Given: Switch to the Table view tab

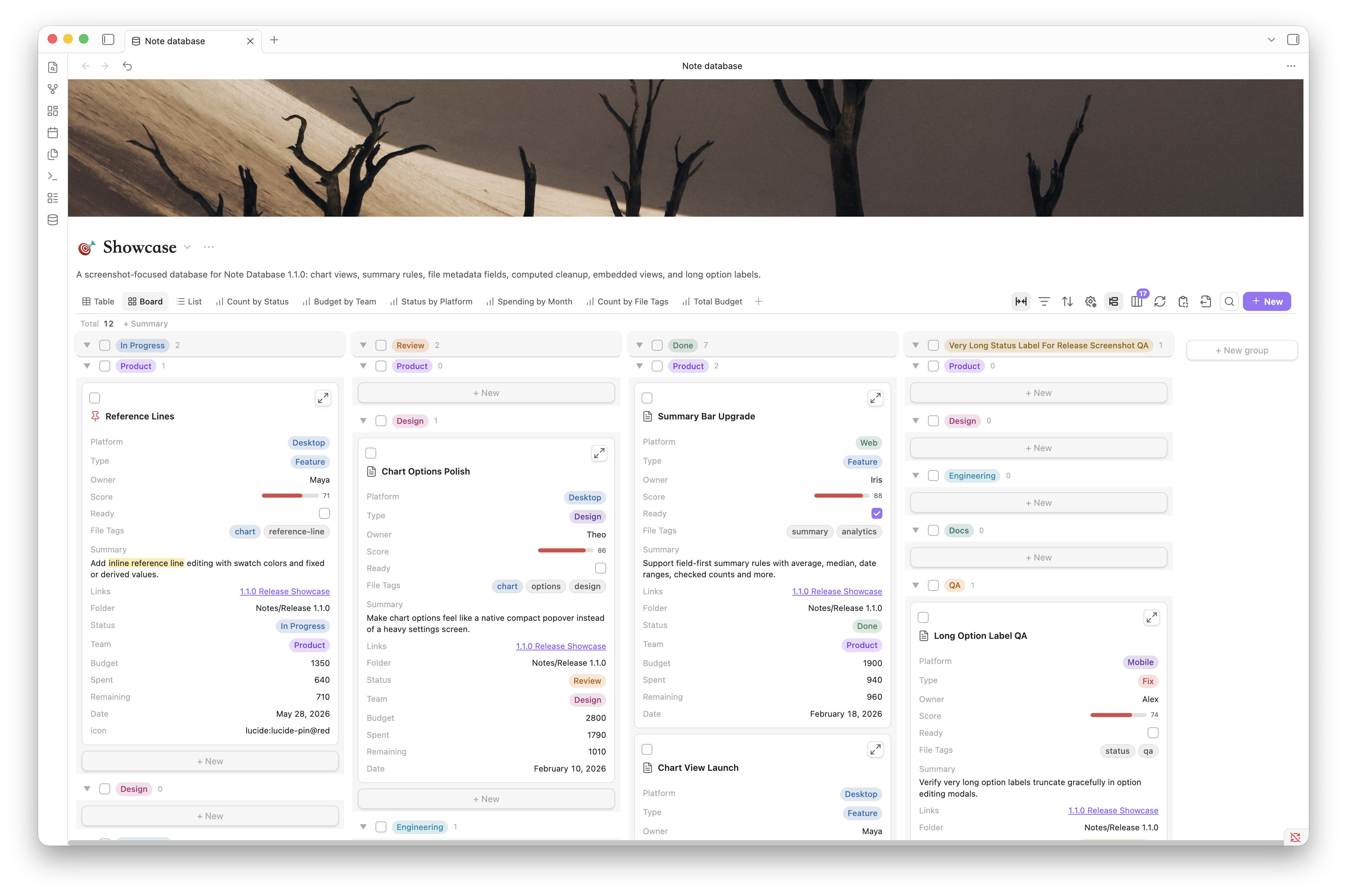Looking at the screenshot, I should [x=98, y=301].
